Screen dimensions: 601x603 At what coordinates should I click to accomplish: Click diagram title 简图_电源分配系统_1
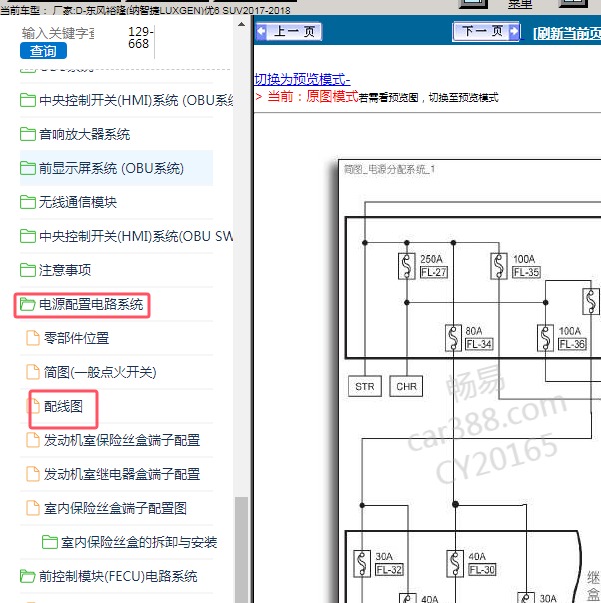pyautogui.click(x=389, y=169)
